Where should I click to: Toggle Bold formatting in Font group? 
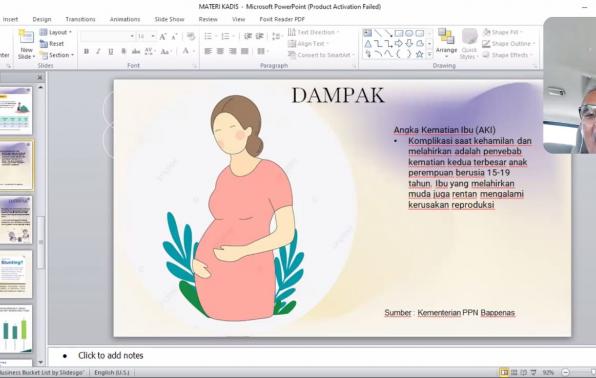click(x=86, y=51)
